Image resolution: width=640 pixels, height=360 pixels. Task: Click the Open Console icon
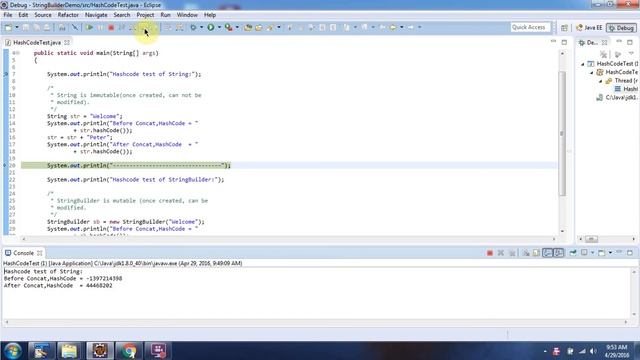point(602,253)
